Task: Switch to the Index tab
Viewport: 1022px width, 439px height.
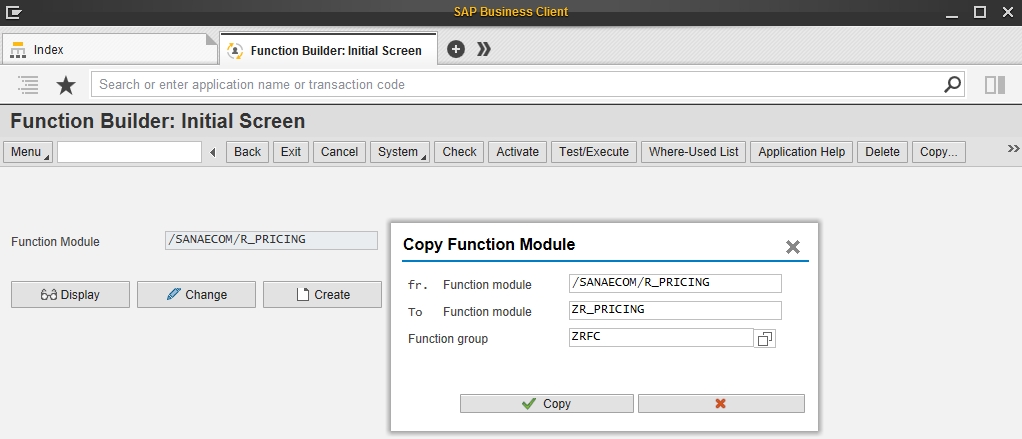Action: pos(110,50)
